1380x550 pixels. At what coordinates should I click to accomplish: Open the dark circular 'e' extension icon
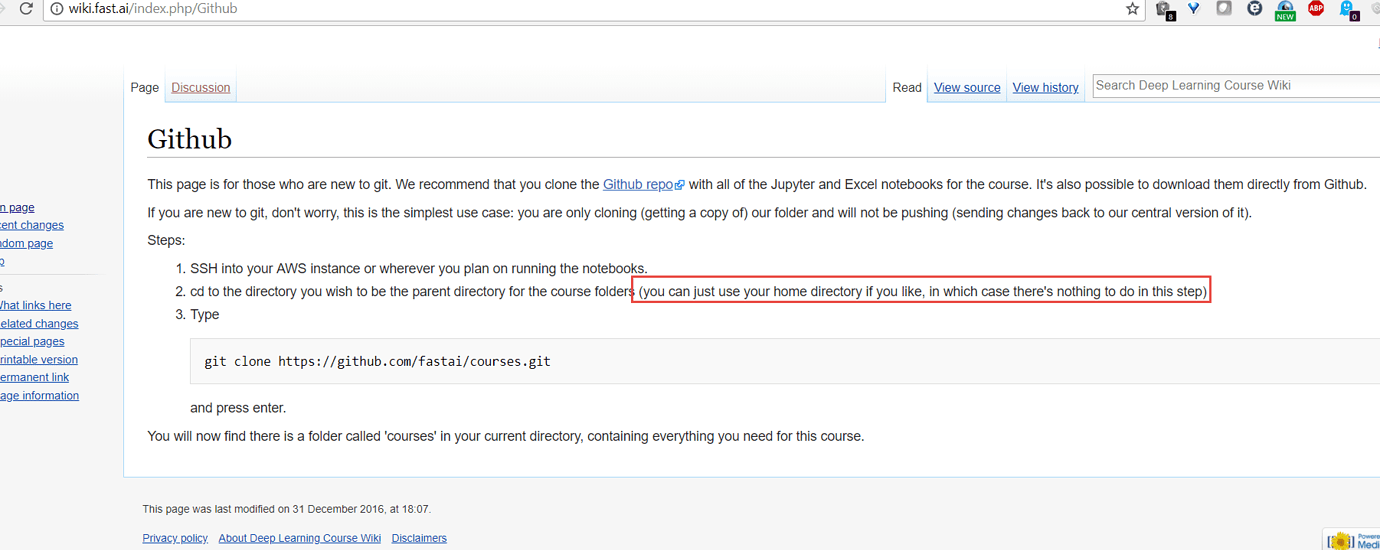point(1255,9)
